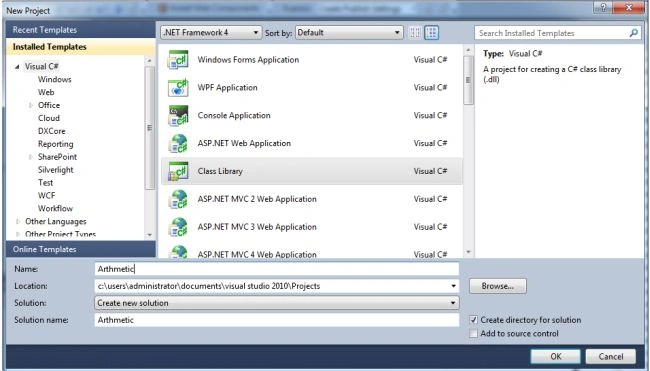Select the WCF tree item
650x371 pixels.
(46, 196)
